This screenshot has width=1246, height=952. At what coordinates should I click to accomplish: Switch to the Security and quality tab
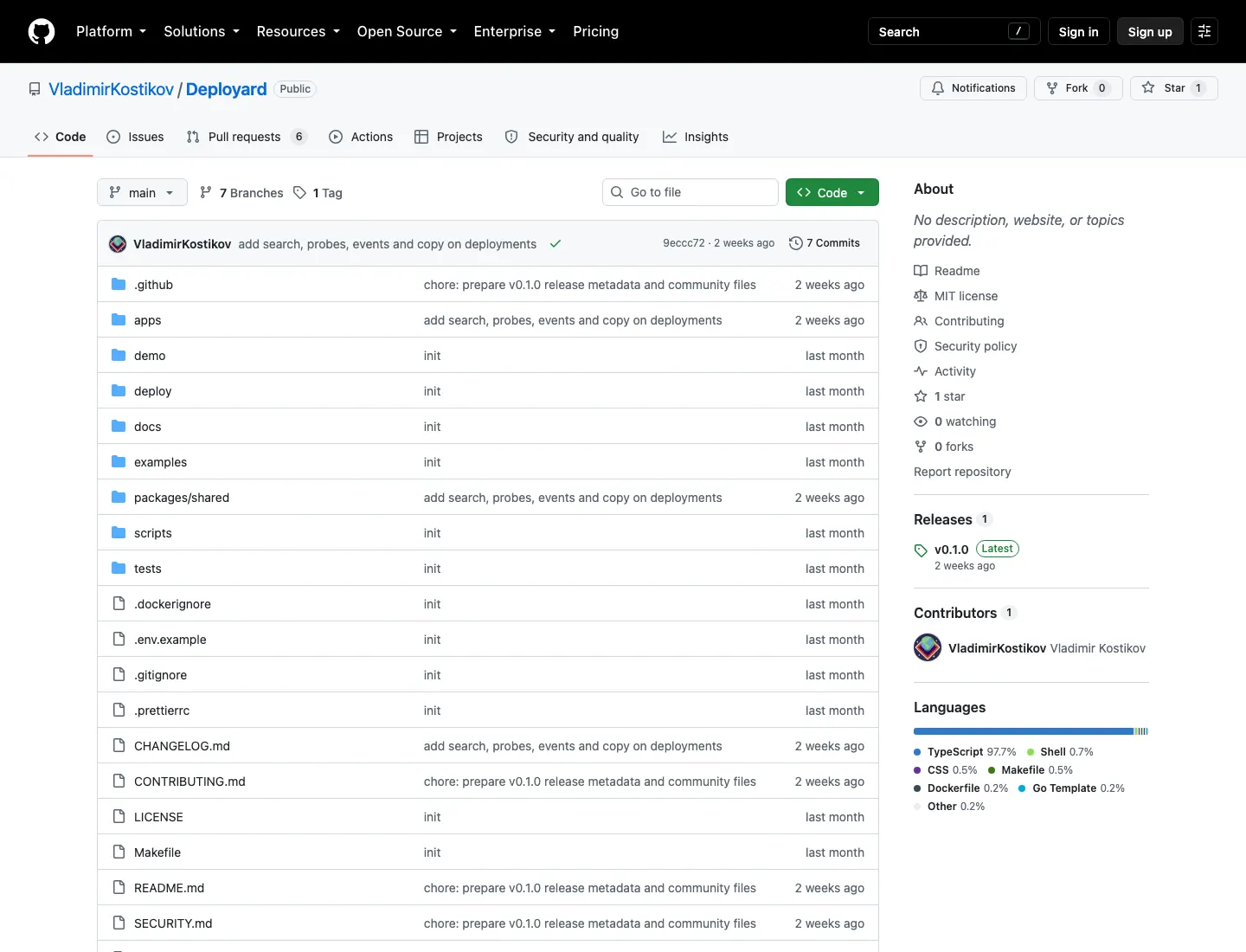(x=572, y=137)
